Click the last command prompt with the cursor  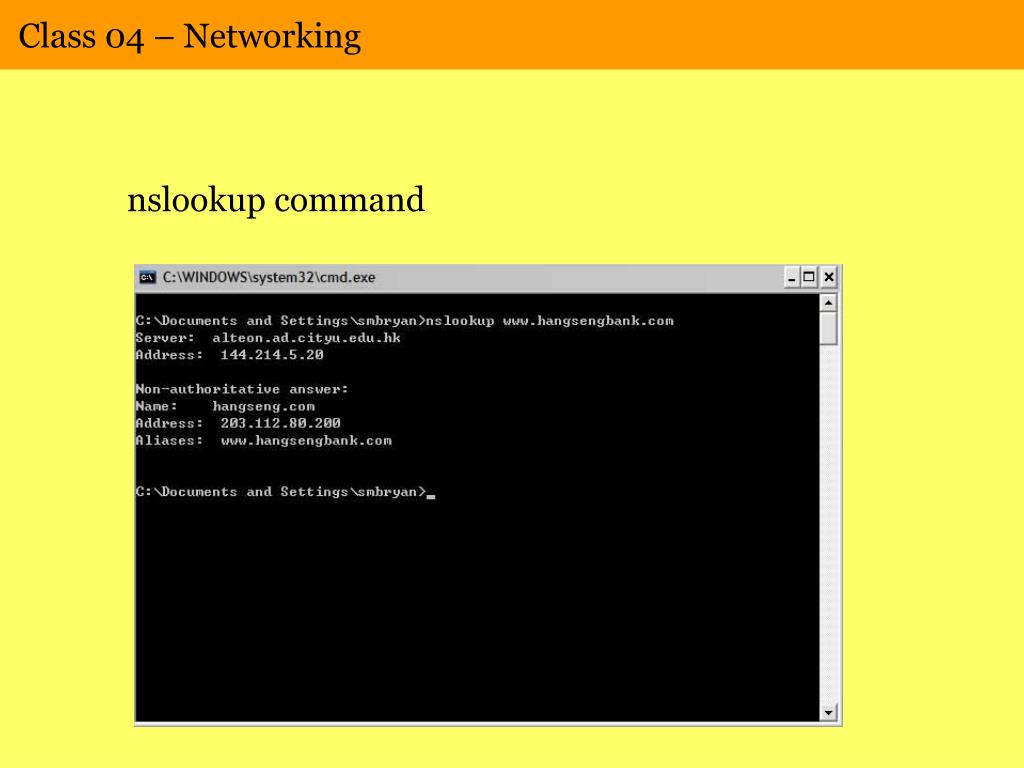pos(285,492)
